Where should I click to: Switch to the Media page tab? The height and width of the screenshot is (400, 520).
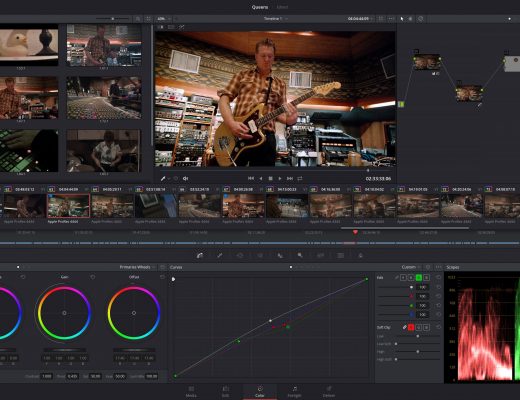click(191, 392)
